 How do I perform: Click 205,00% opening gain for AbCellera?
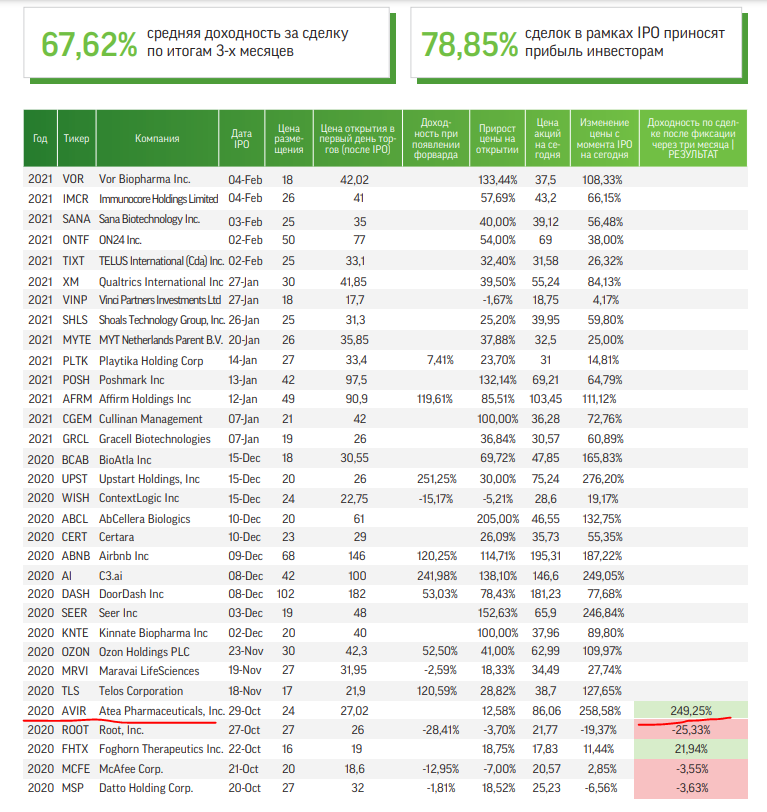[498, 518]
